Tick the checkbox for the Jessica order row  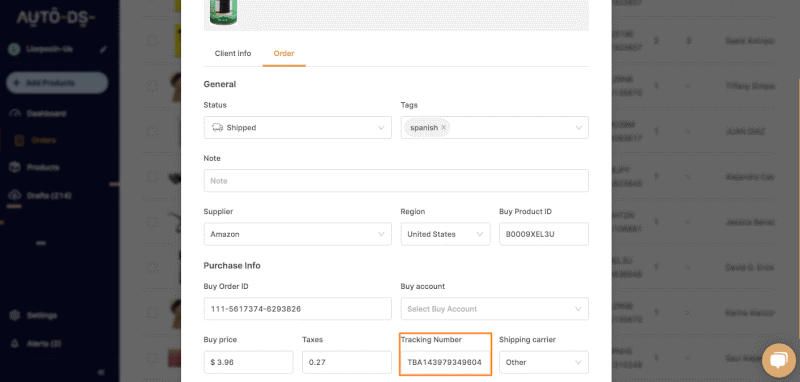tap(153, 222)
